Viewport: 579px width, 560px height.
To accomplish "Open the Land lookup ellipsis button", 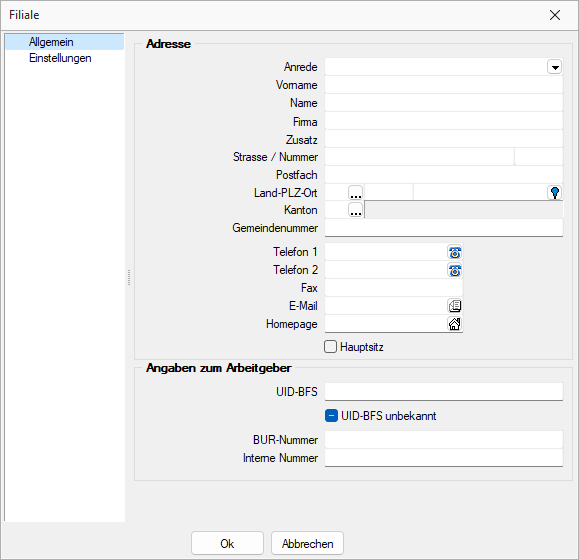I will click(x=356, y=193).
